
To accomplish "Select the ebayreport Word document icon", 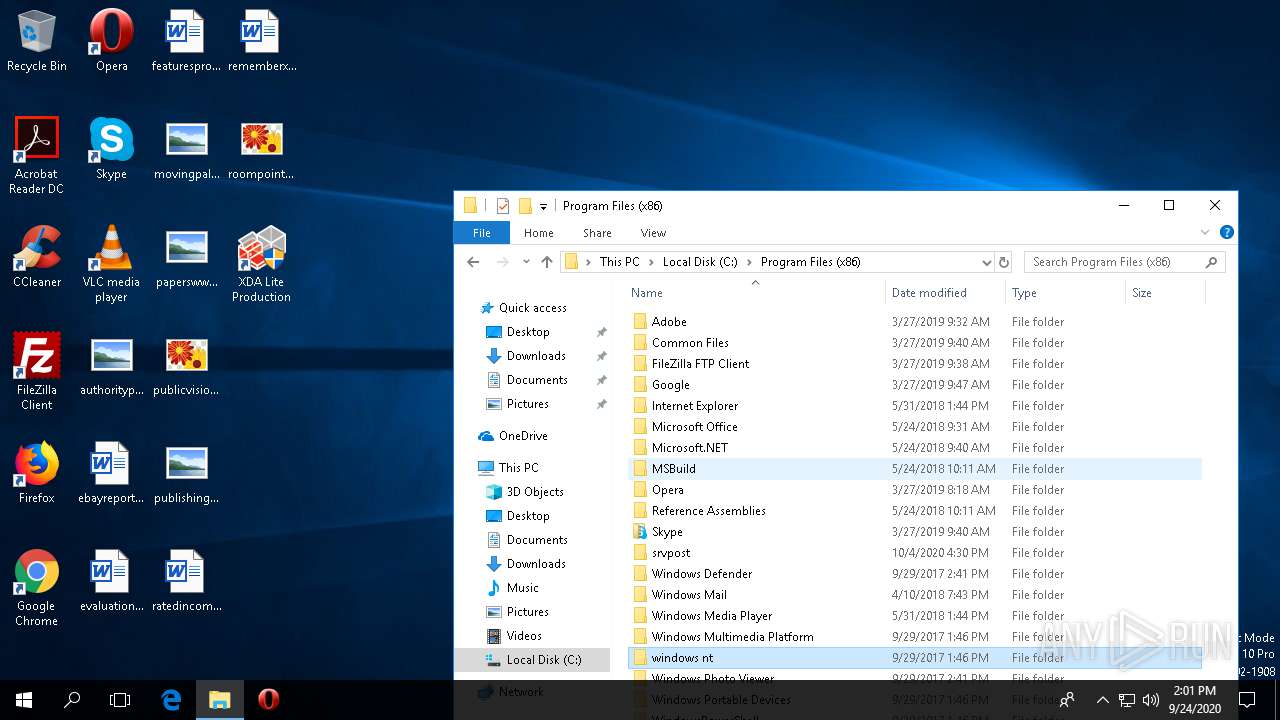I will point(111,473).
